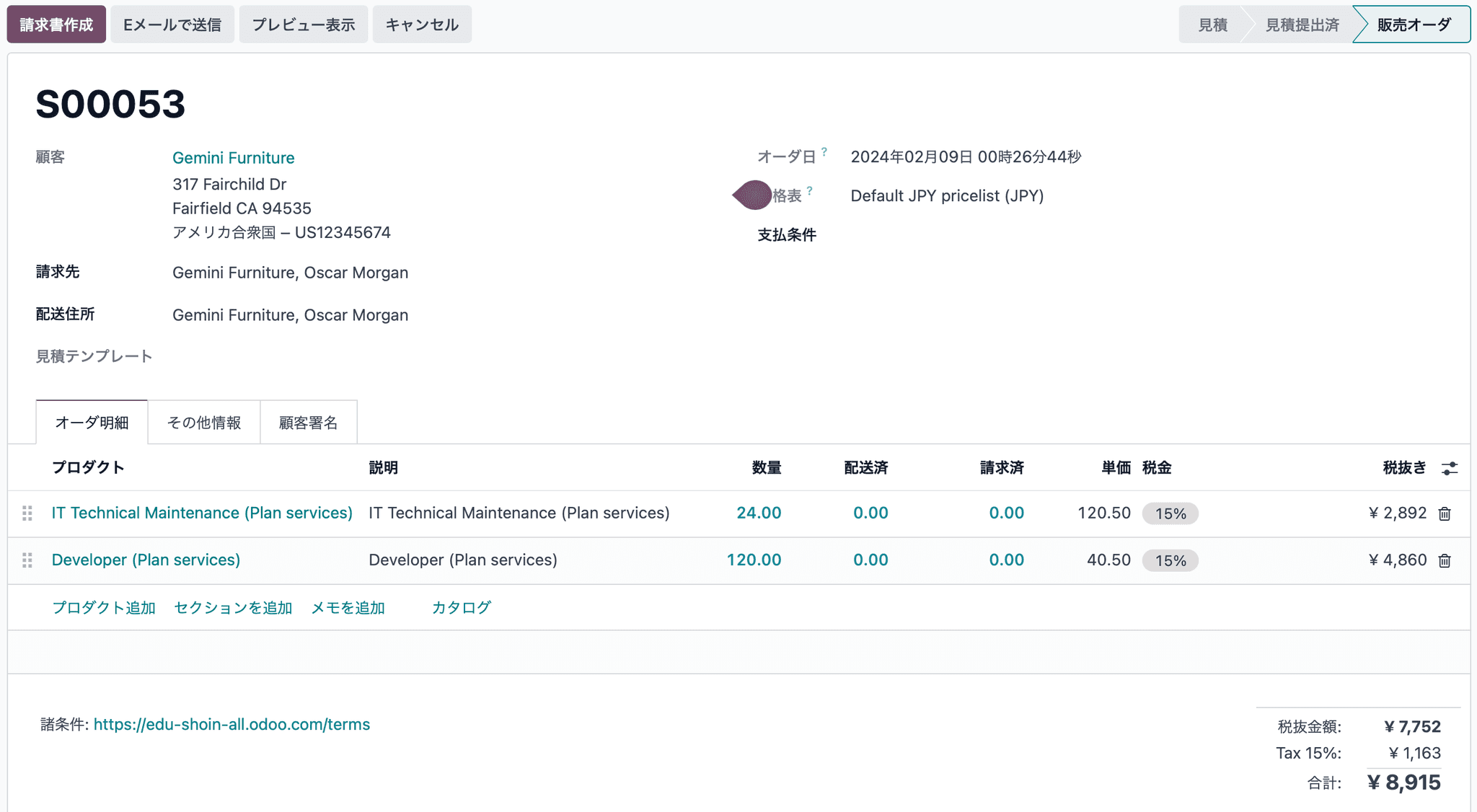The width and height of the screenshot is (1477, 812).
Task: Open the カタログ link
Action: click(x=461, y=607)
